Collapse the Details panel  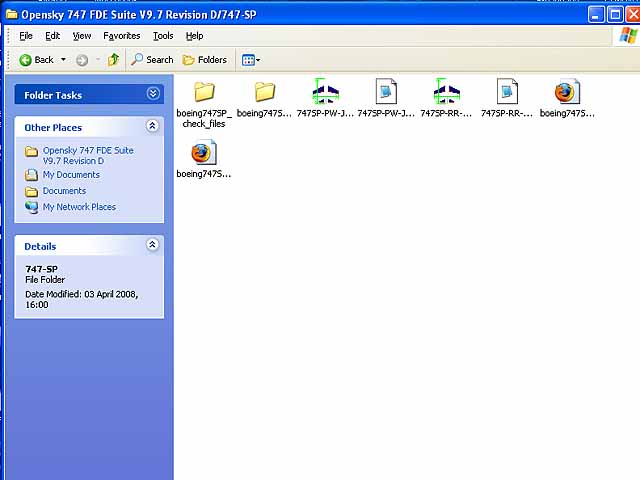(152, 245)
